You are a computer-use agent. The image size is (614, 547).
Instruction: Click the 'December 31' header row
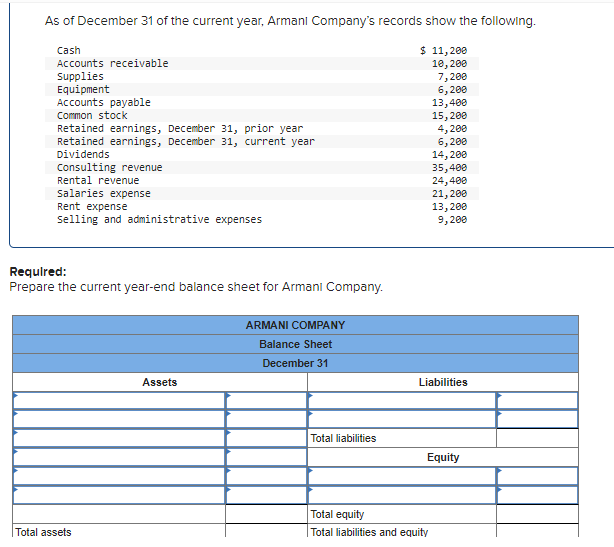click(295, 363)
